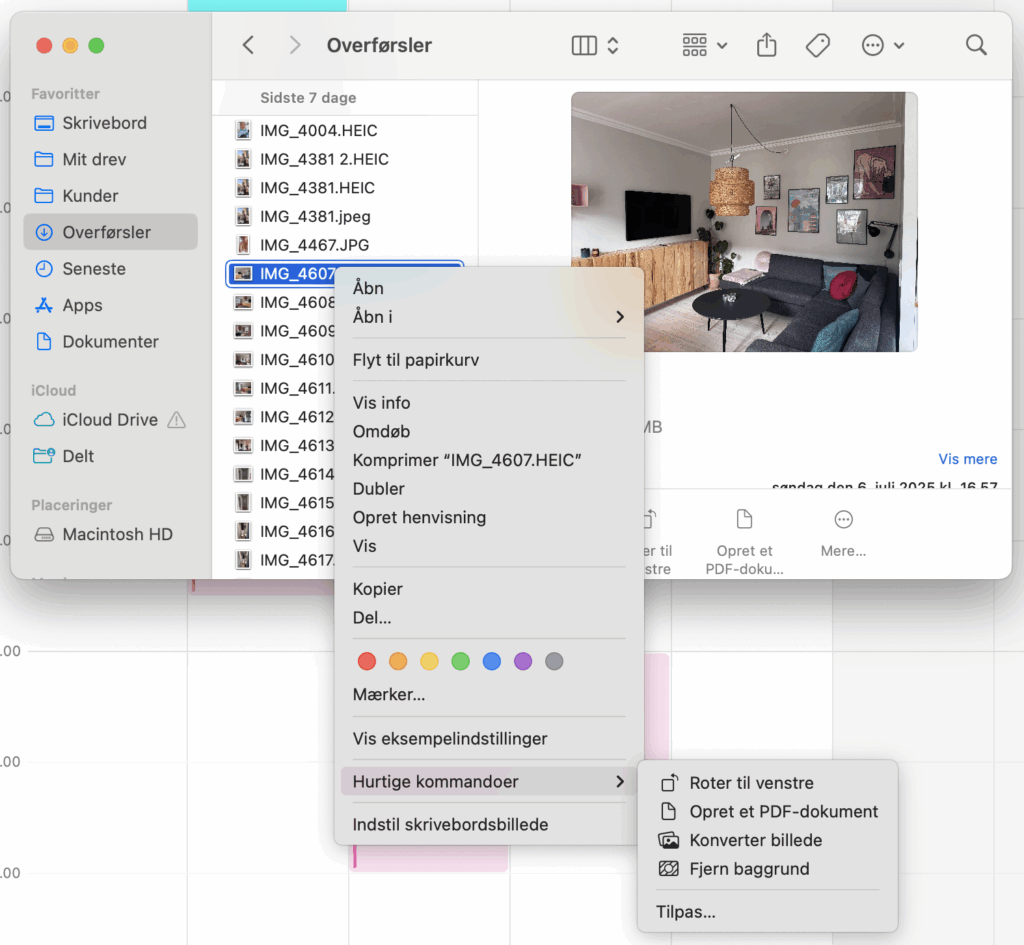
Task: Open the ellipsis action menu dropdown
Action: pos(882,45)
